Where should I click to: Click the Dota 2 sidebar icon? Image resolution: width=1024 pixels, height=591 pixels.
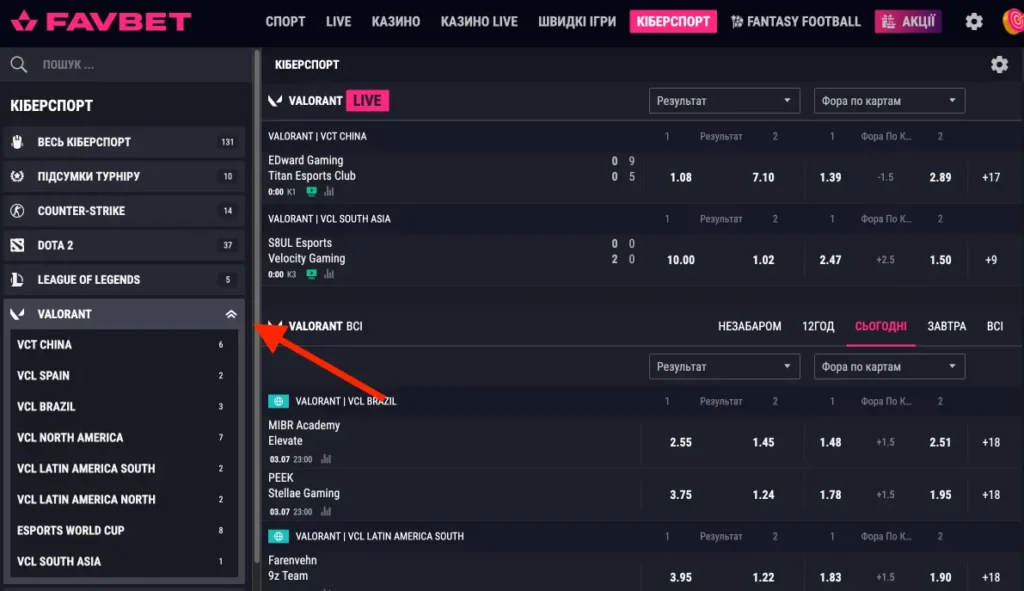tap(18, 246)
